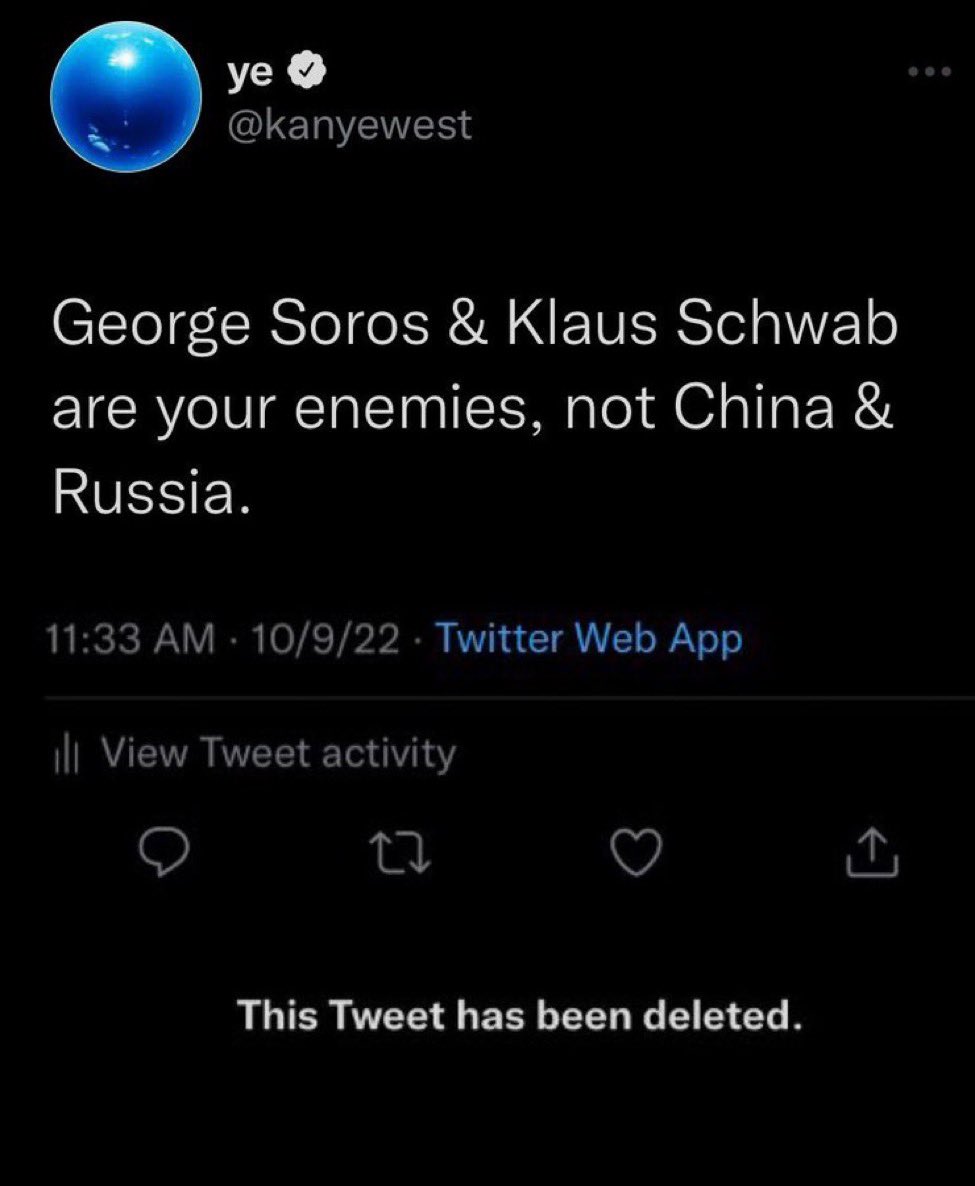Image resolution: width=975 pixels, height=1186 pixels.
Task: Click the name Klaus Schwab in tweet
Action: [x=702, y=324]
